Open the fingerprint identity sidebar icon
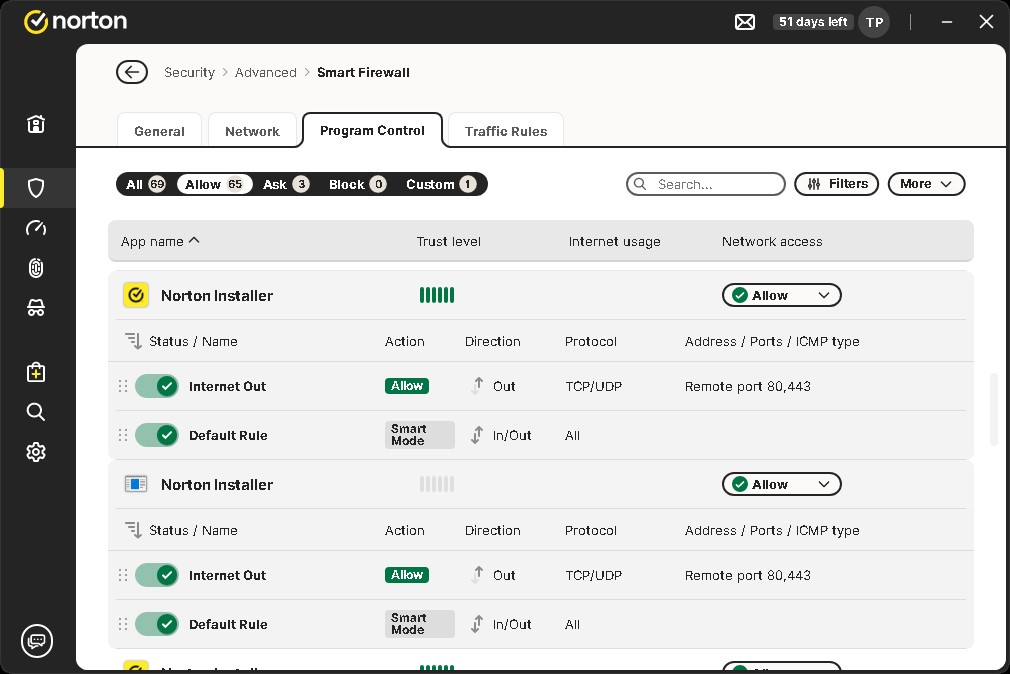This screenshot has width=1010, height=674. pos(36,268)
